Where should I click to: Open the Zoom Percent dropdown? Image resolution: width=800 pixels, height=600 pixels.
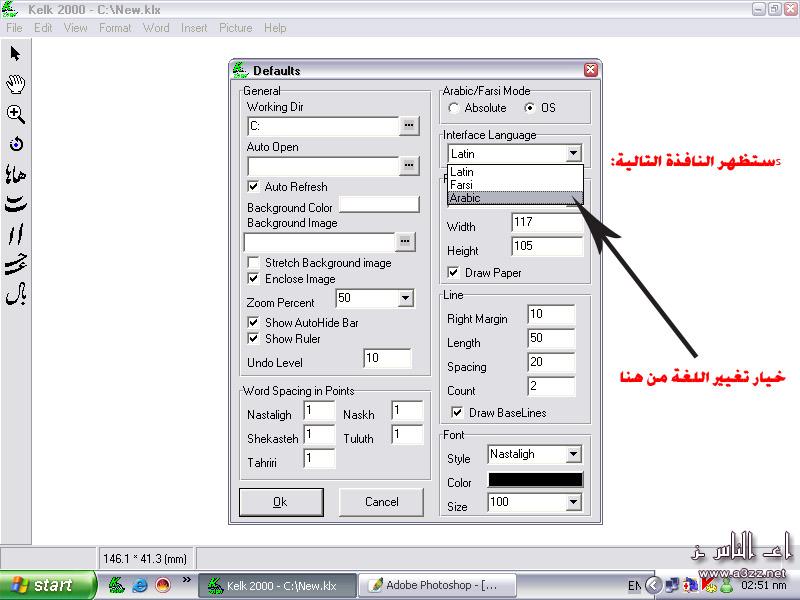(406, 298)
